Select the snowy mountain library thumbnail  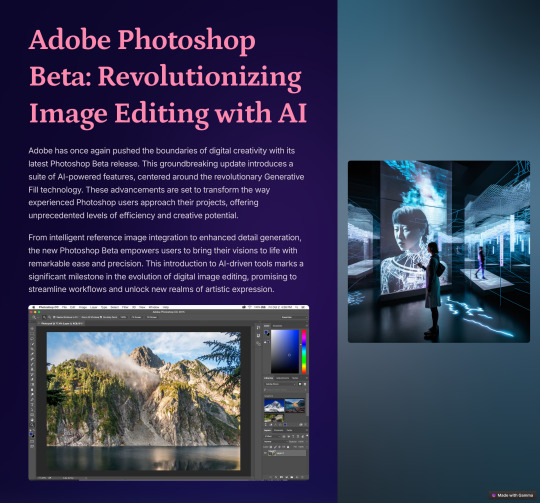(274, 406)
